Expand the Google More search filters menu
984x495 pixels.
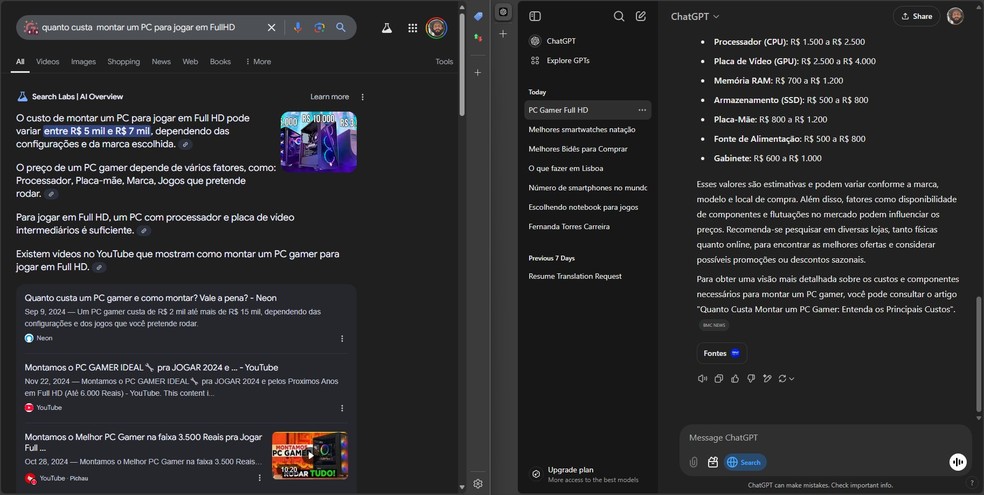coord(258,61)
